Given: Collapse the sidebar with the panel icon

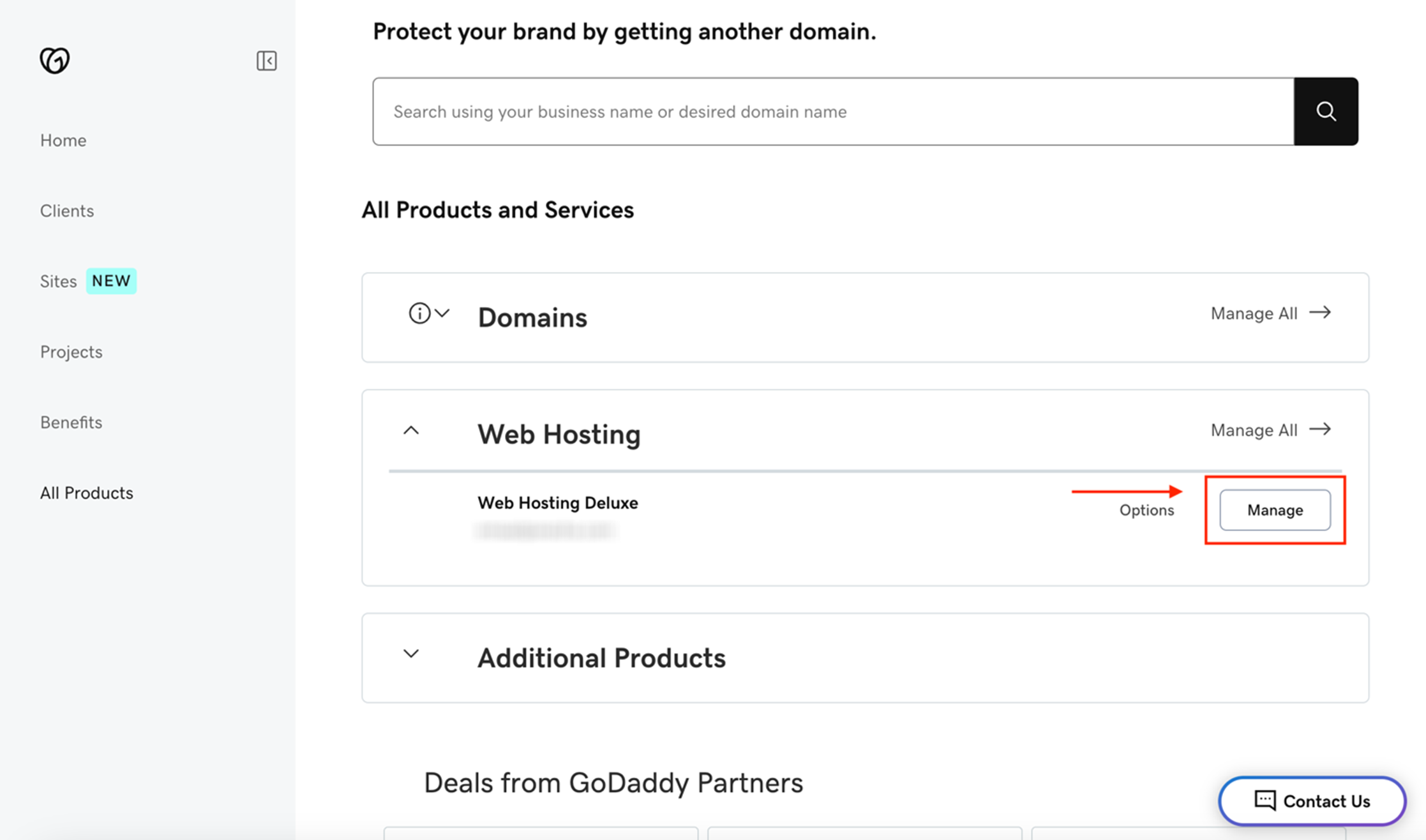Looking at the screenshot, I should pos(266,61).
